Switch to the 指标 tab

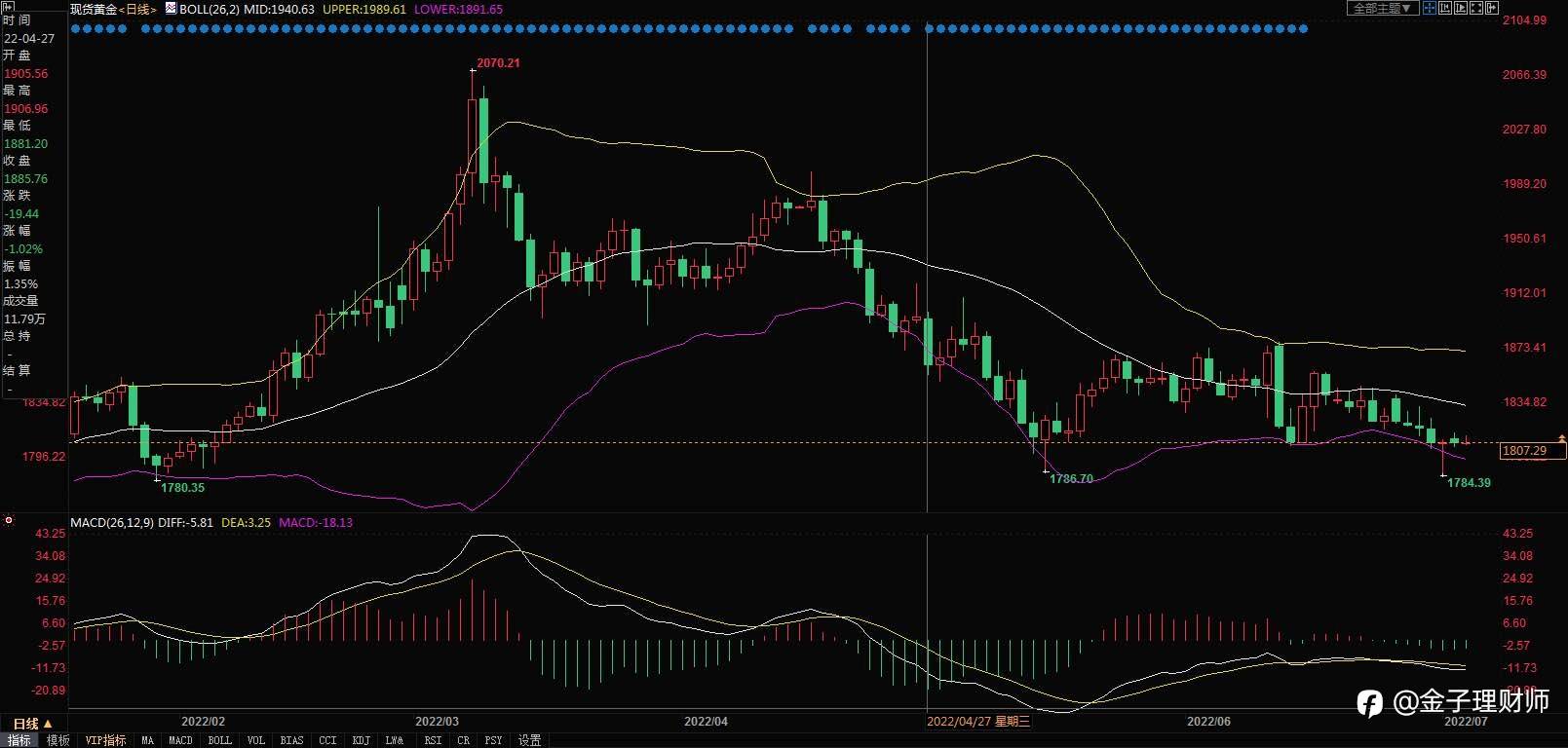(19, 740)
